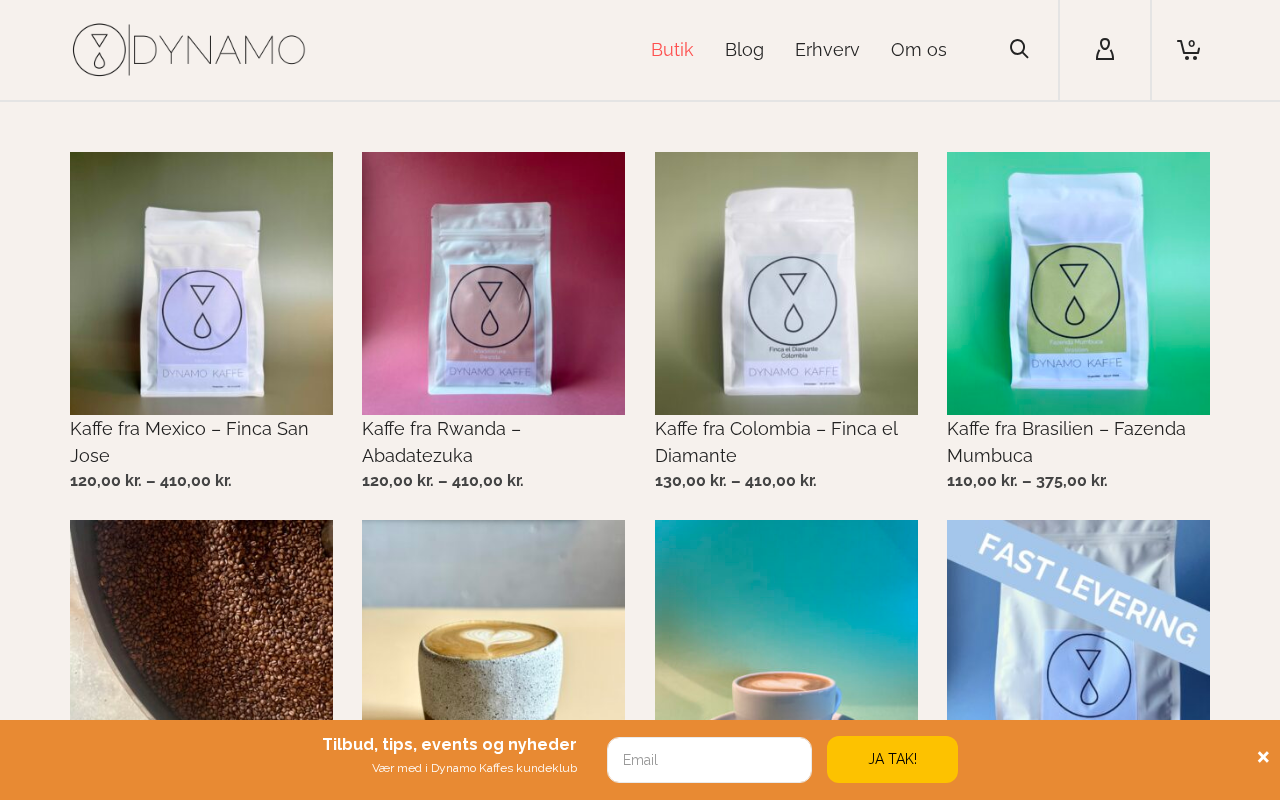Open the search icon in header

click(x=1019, y=49)
